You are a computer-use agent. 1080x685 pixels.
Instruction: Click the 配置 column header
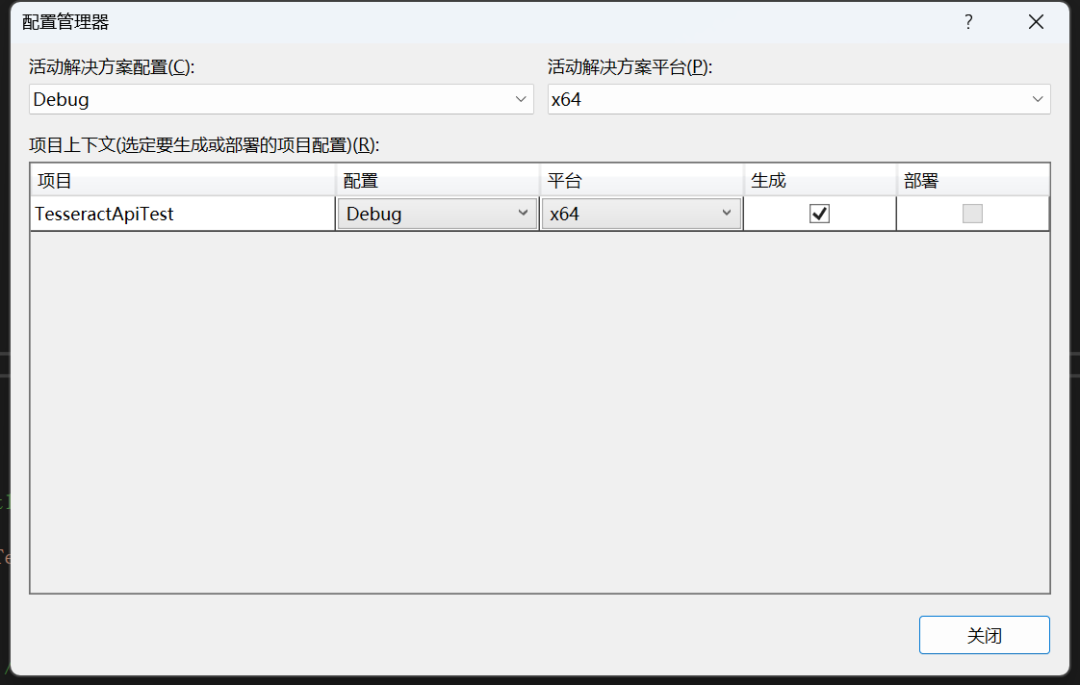coord(437,180)
